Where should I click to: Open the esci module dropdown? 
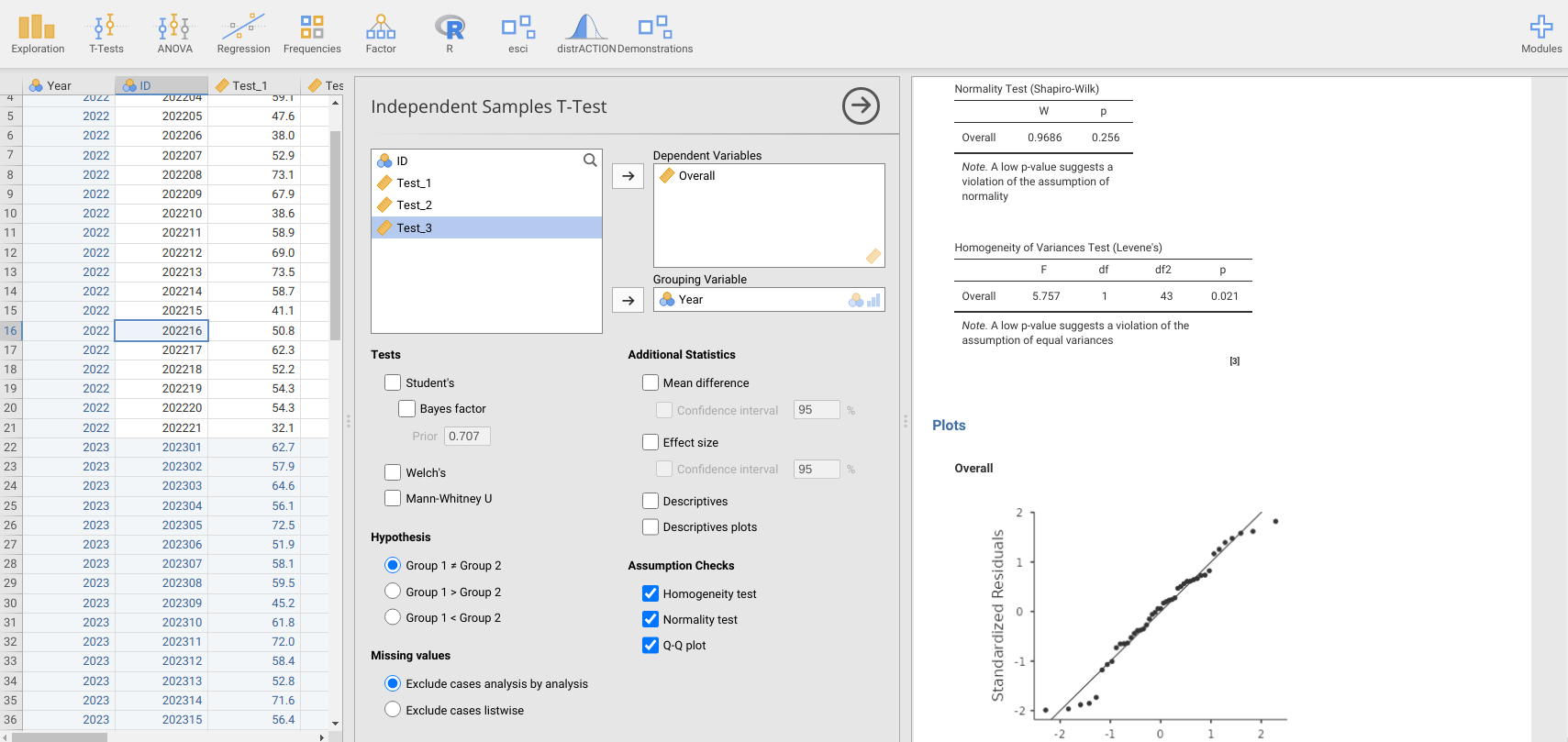tap(518, 34)
